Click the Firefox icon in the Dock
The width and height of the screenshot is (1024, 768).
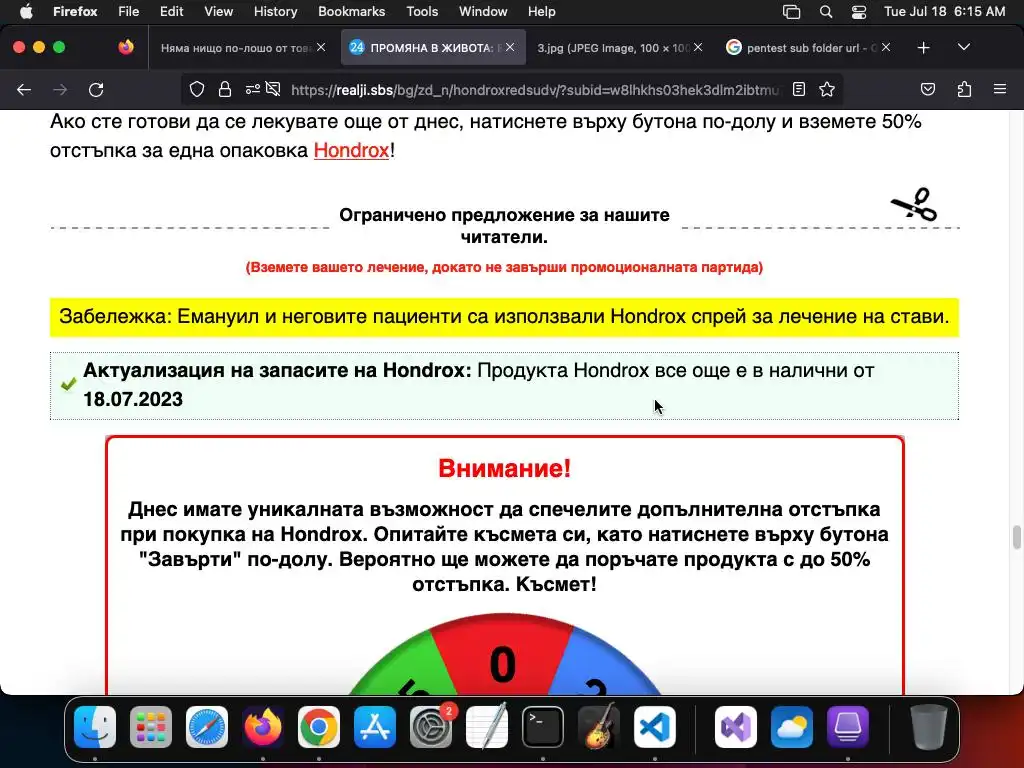point(263,727)
